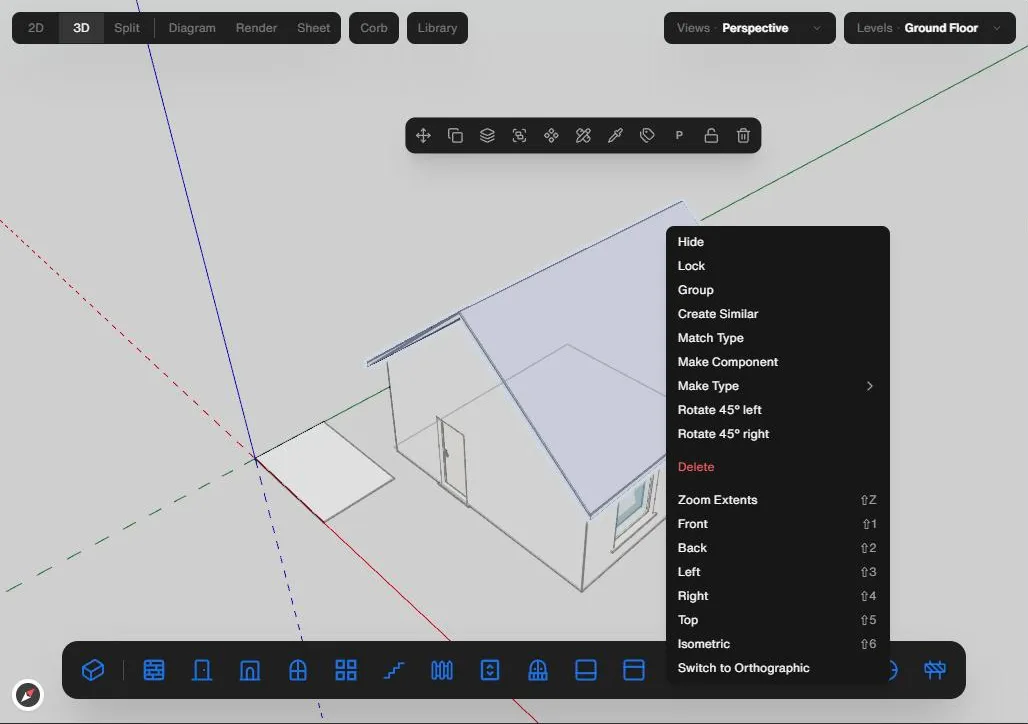Click Switch to Orthographic

(778, 668)
